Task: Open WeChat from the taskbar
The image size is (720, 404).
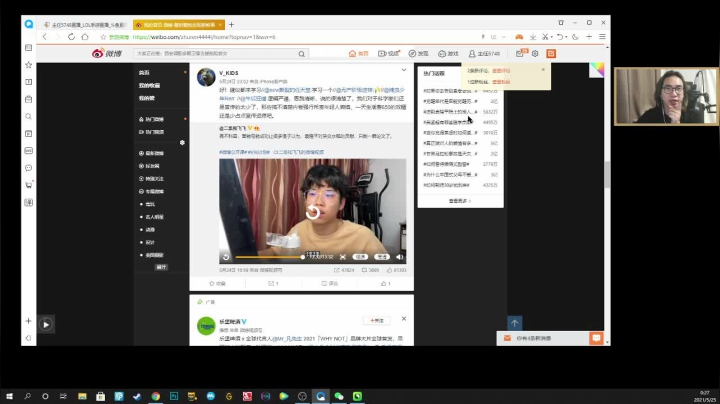Action: 339,396
